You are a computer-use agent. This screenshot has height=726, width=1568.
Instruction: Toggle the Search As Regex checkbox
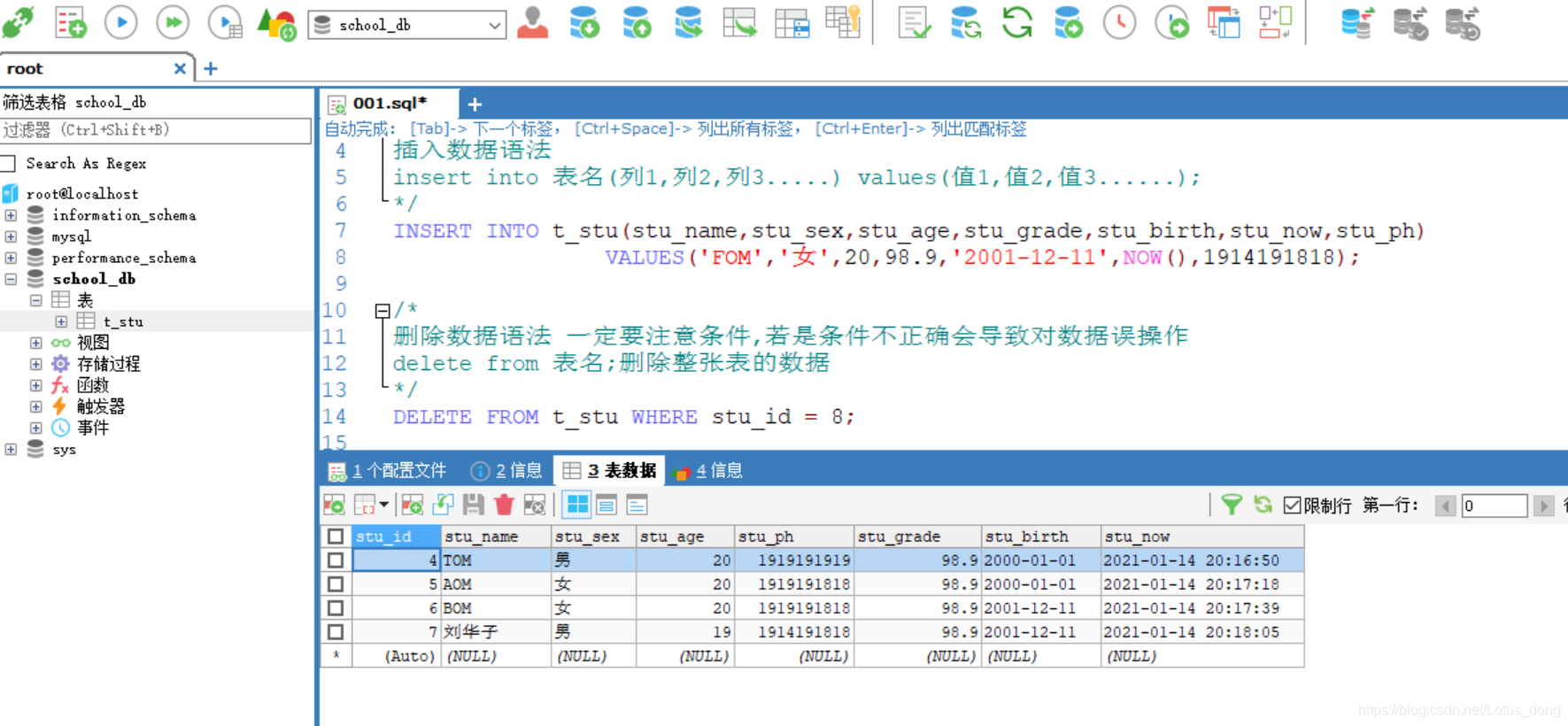[x=9, y=164]
